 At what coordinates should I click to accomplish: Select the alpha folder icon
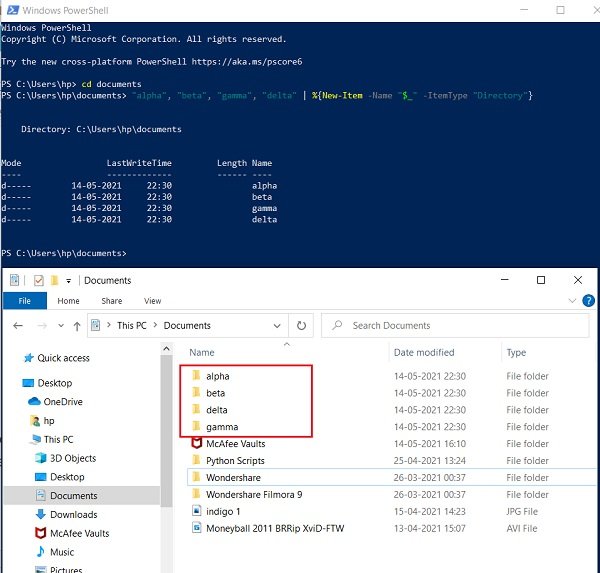pyautogui.click(x=196, y=375)
